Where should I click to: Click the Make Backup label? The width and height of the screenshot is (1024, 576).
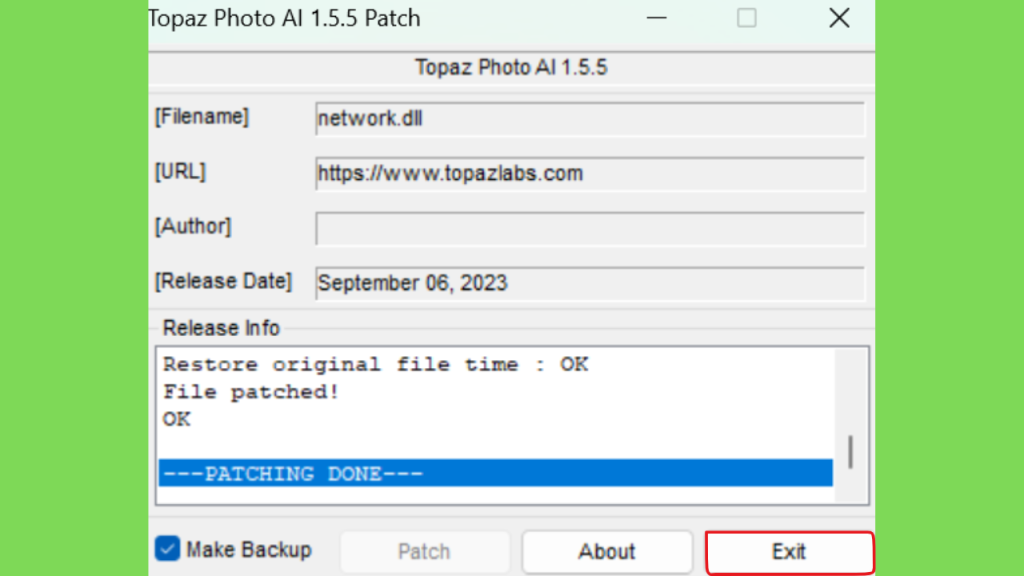tap(249, 550)
